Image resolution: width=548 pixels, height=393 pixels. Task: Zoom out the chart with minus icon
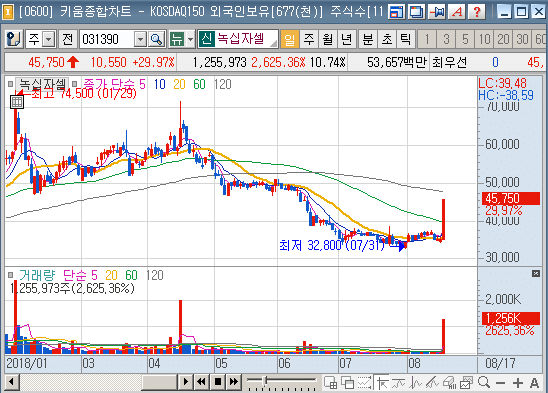pyautogui.click(x=500, y=383)
